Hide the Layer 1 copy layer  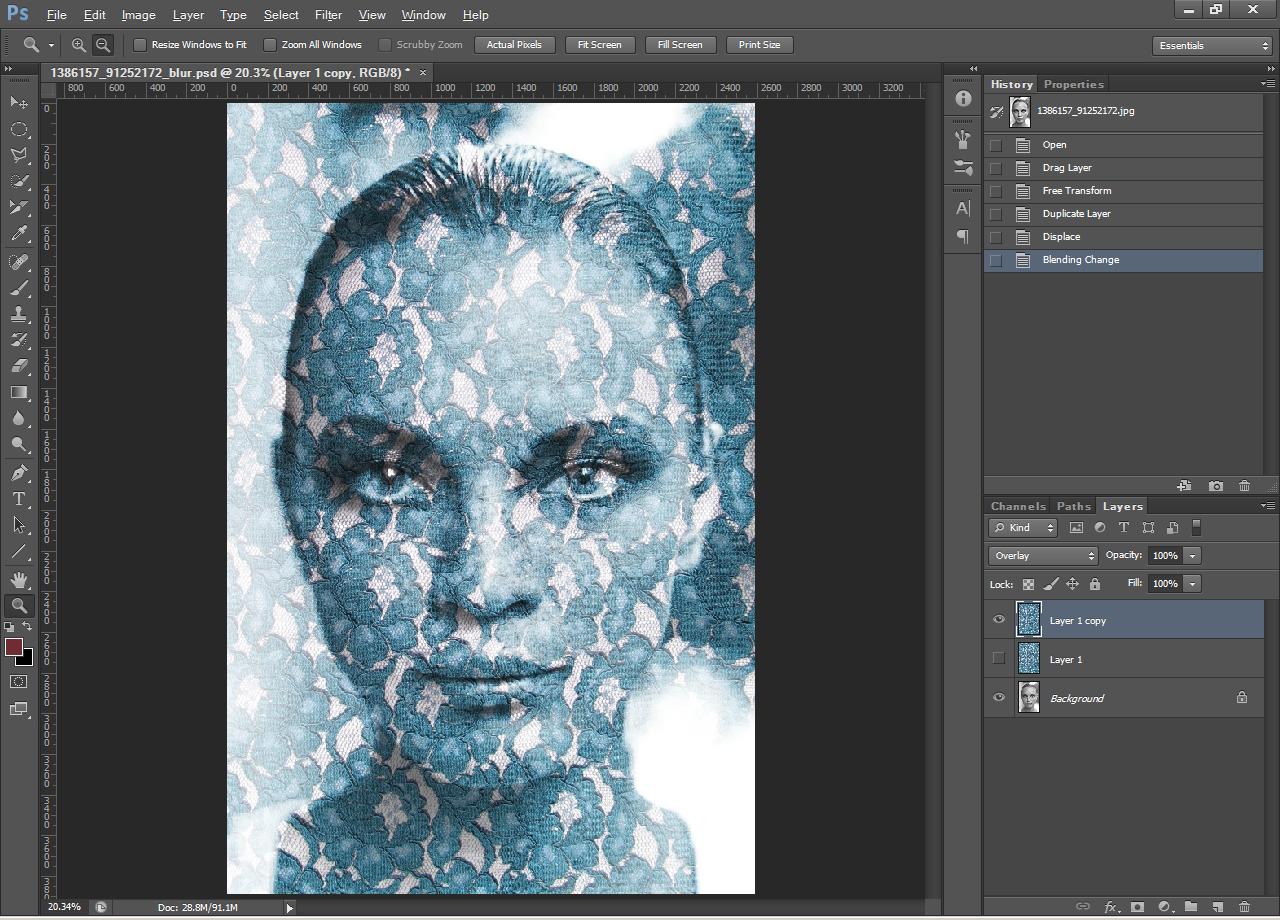pos(998,620)
